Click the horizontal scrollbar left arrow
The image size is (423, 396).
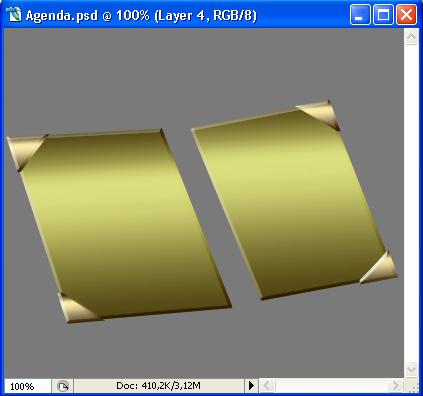[267, 386]
